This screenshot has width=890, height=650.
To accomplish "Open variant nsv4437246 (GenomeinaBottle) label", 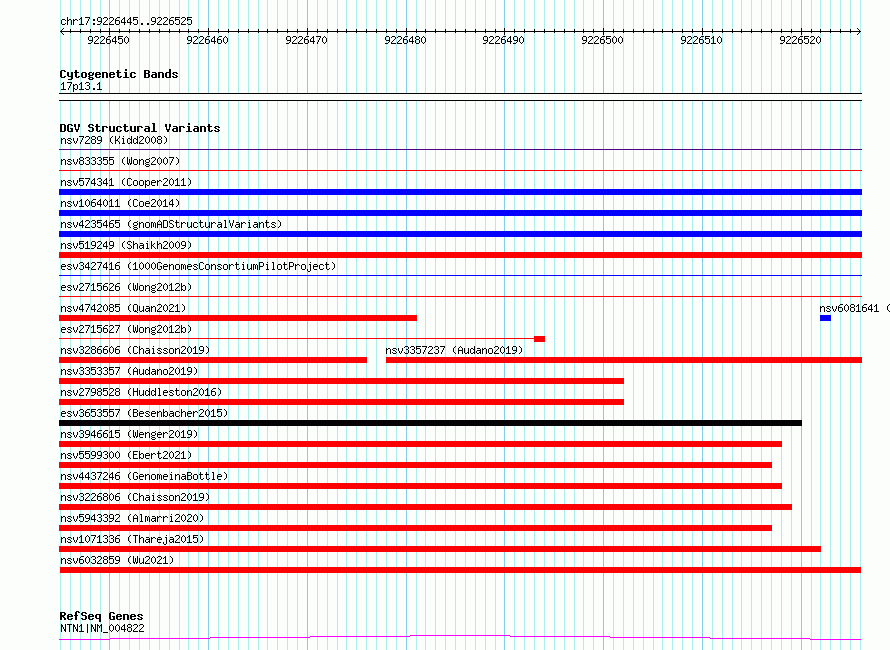I will coord(144,476).
